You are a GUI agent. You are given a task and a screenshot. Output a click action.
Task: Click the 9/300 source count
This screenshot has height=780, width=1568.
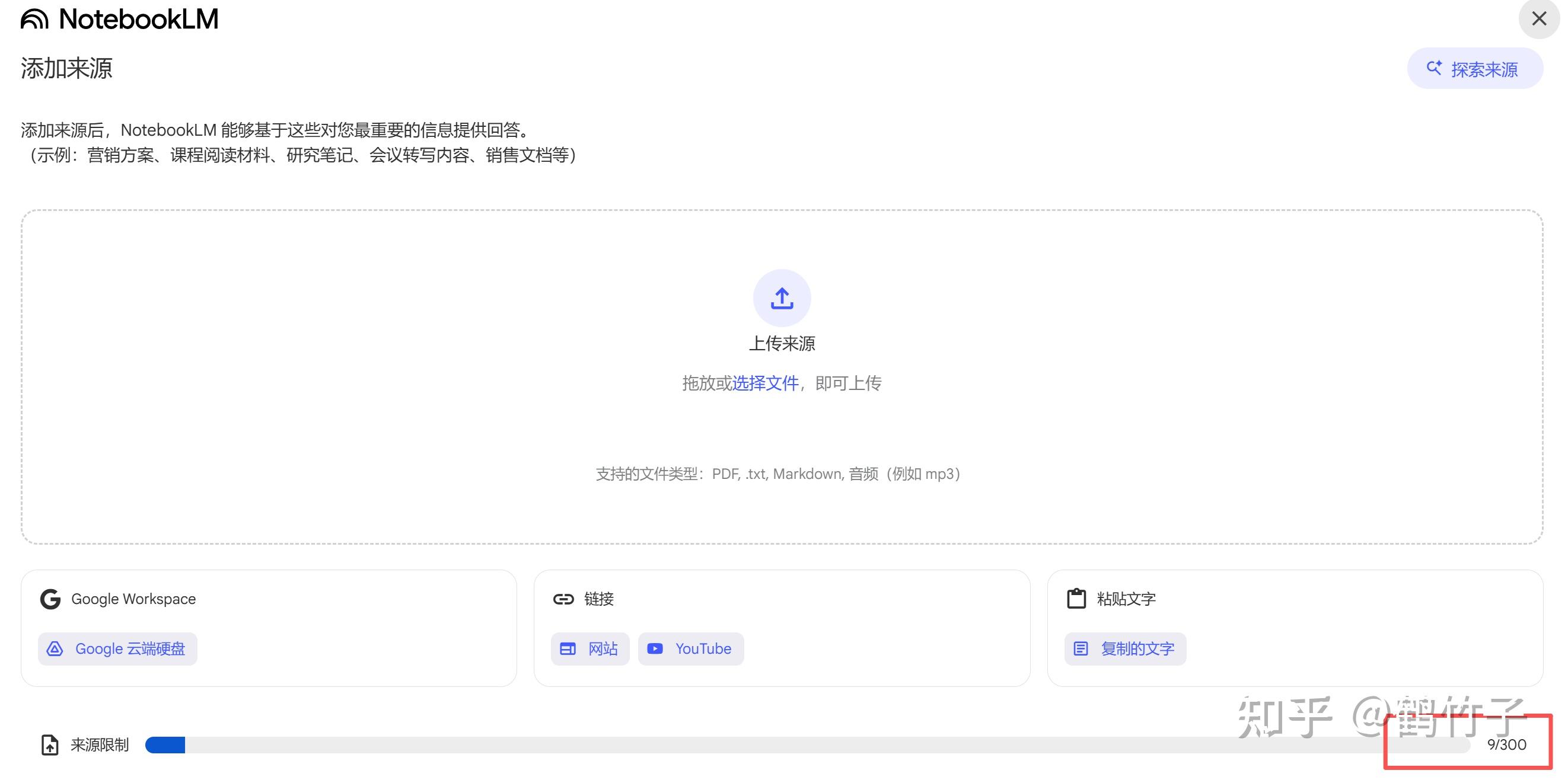[x=1506, y=744]
